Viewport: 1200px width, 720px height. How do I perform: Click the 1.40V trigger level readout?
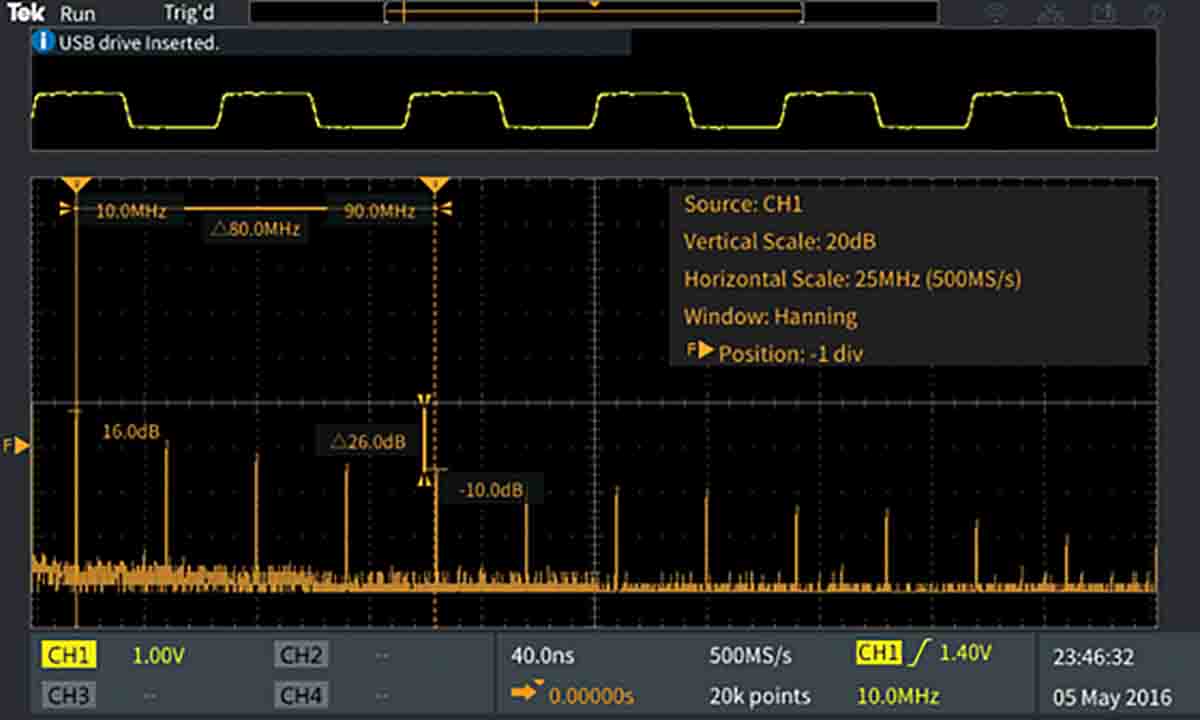pos(966,654)
